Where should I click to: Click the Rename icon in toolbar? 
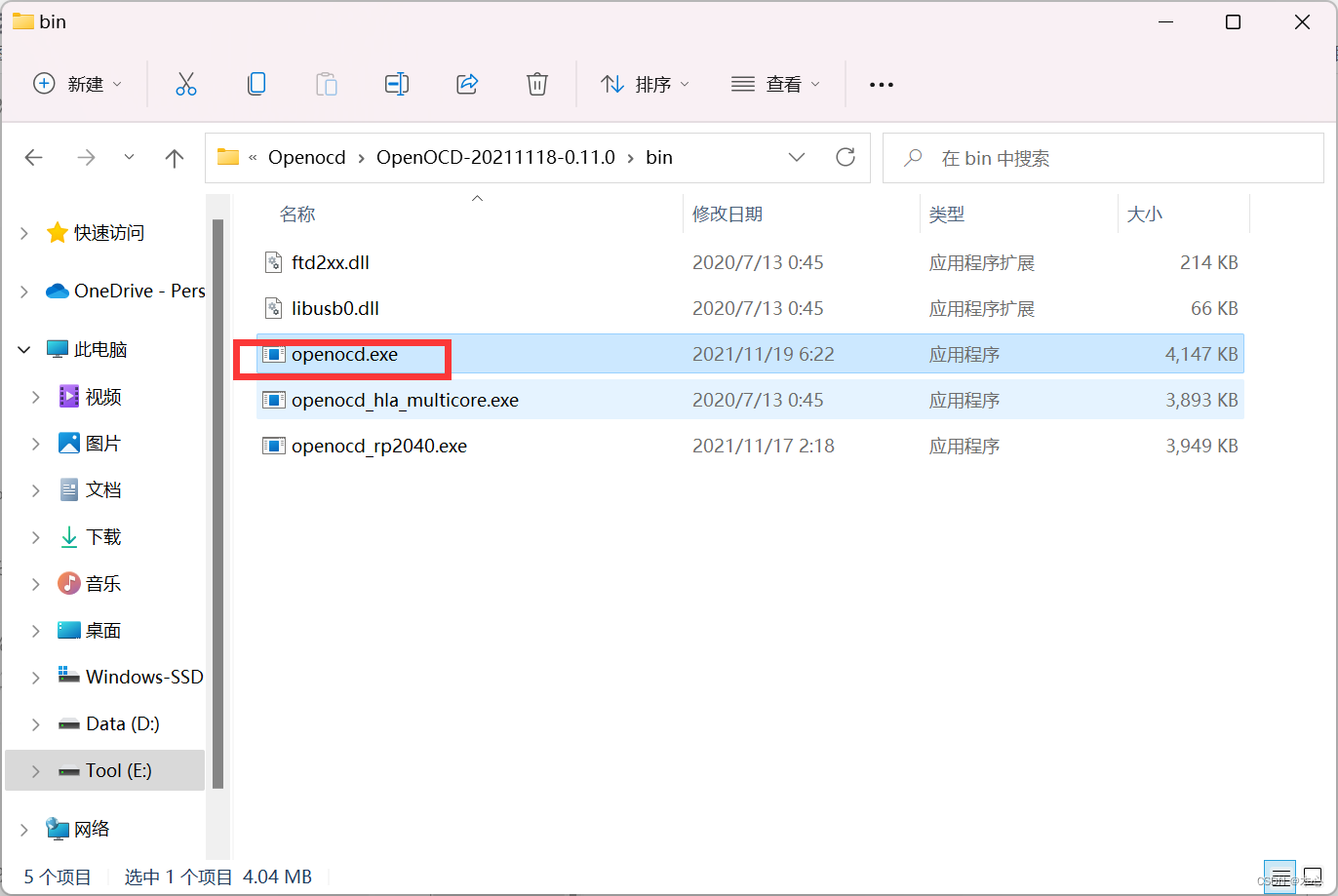(x=397, y=84)
